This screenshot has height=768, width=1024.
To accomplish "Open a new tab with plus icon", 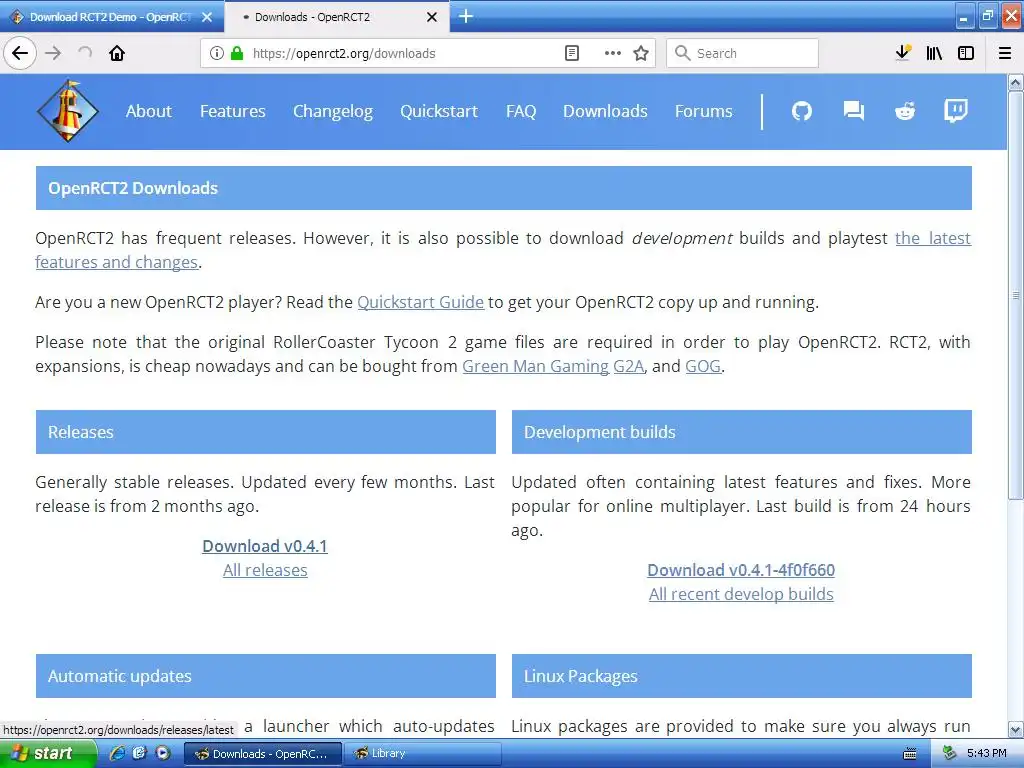I will click(466, 16).
